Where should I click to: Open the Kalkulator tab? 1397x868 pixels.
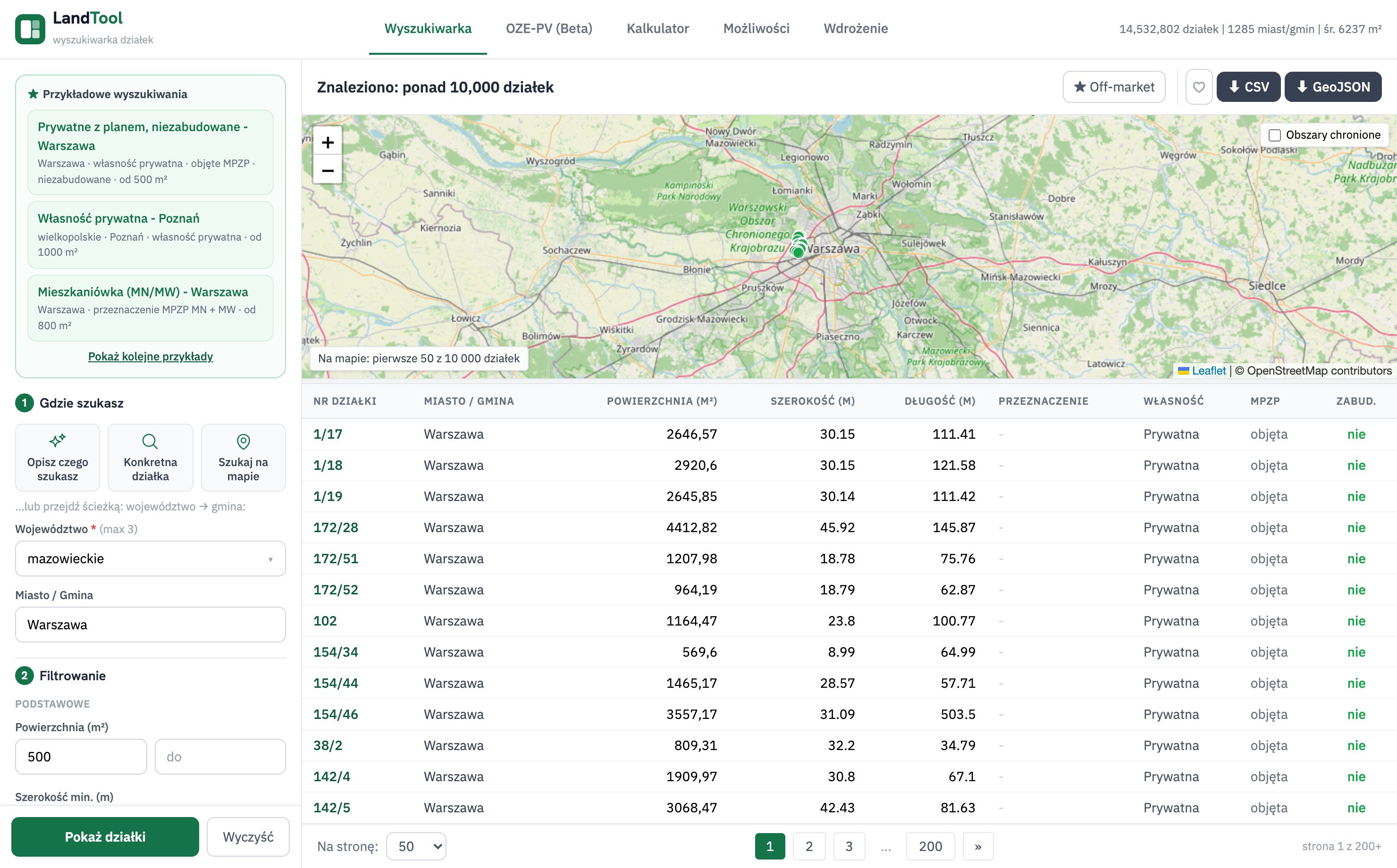coord(657,29)
